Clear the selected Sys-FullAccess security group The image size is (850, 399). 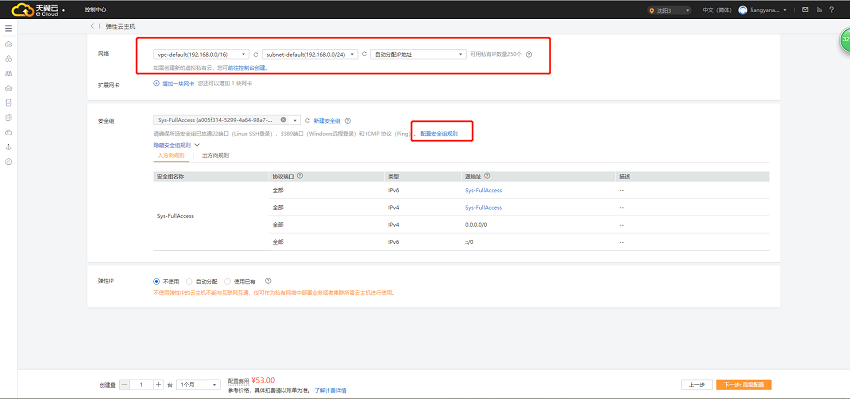[284, 120]
